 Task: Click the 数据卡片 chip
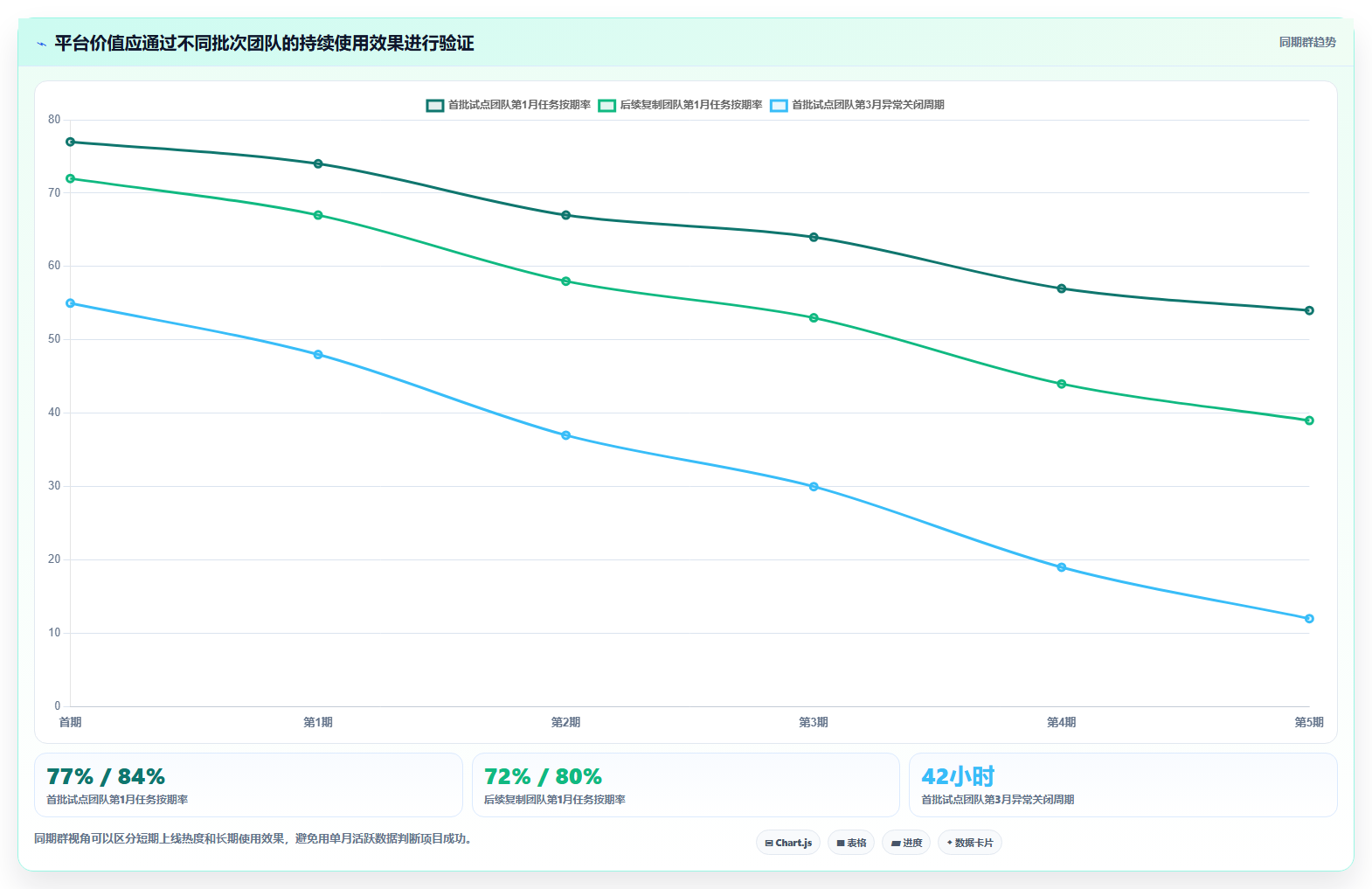tap(970, 843)
